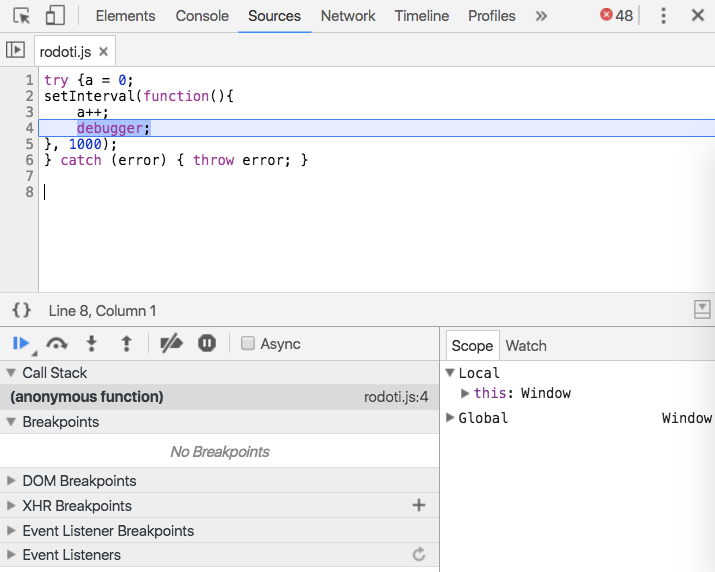Click the red error count indicator
This screenshot has height=572, width=715.
[616, 16]
